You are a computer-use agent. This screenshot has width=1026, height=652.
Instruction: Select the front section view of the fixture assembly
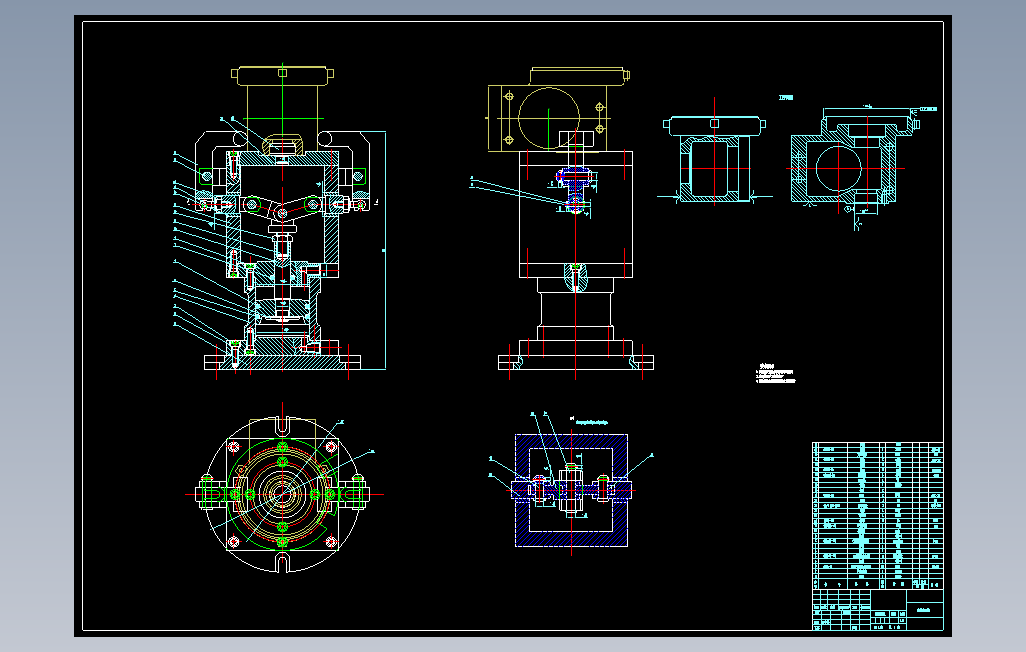281,221
